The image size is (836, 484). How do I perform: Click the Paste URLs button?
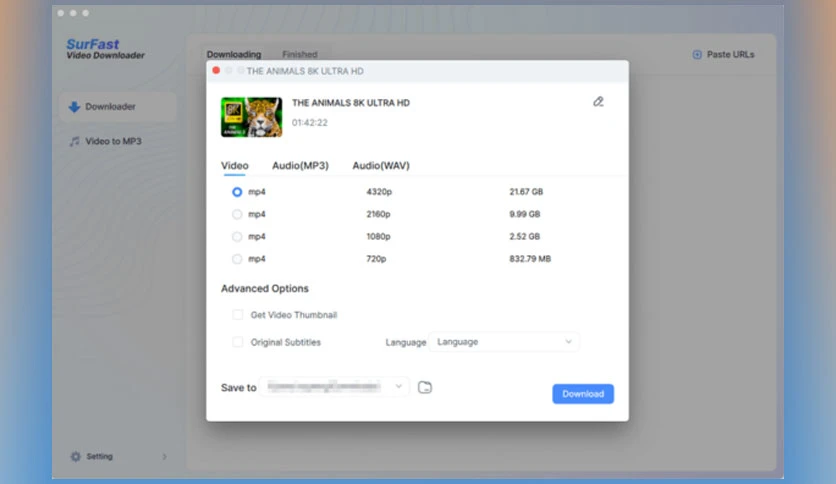(723, 54)
